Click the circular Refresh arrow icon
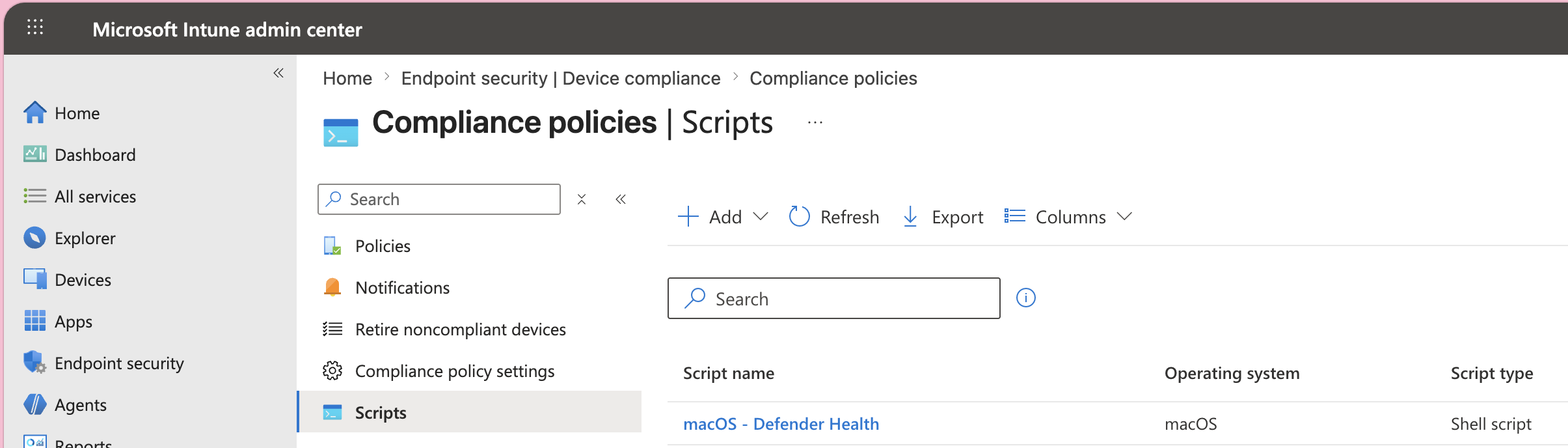This screenshot has height=448, width=1568. 799,216
